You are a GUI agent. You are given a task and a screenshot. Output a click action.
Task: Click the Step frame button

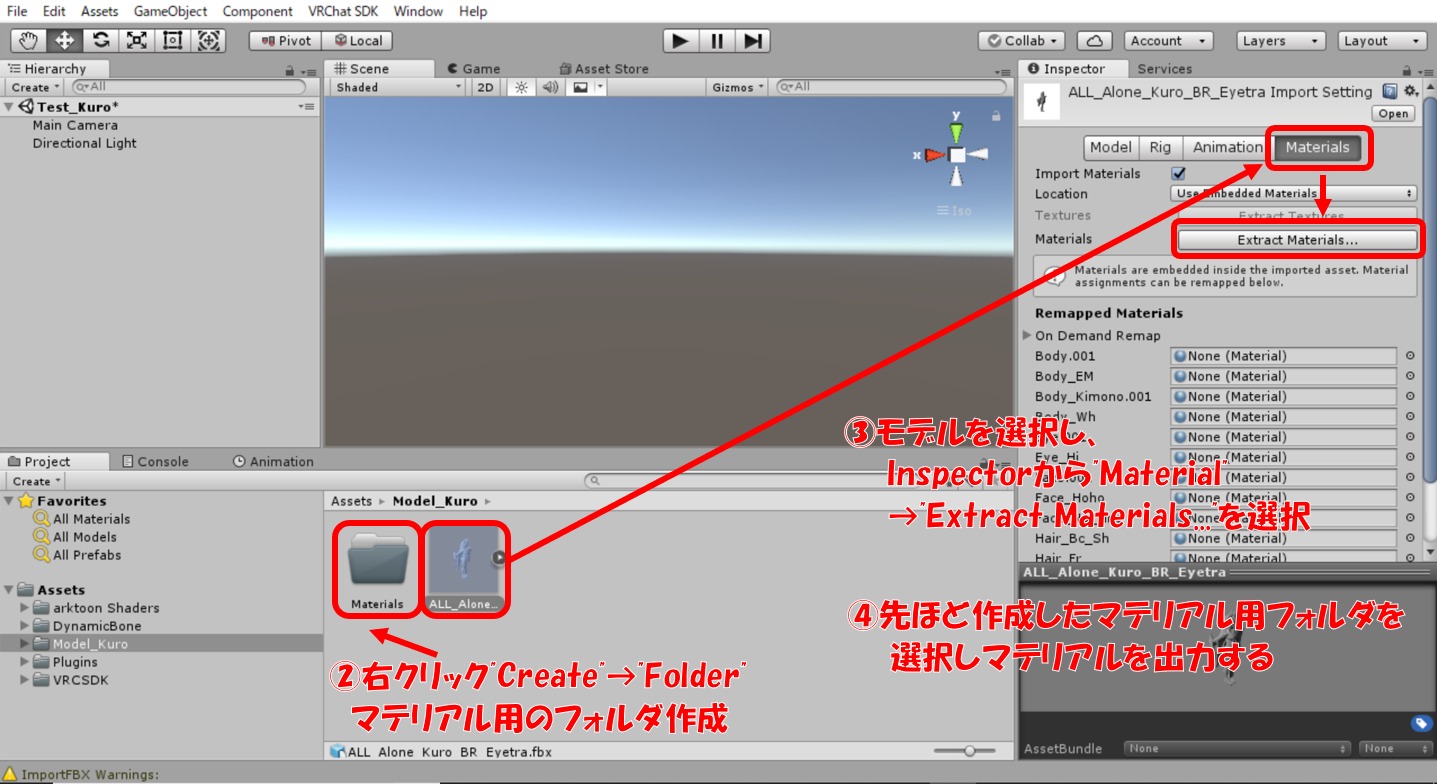[754, 41]
